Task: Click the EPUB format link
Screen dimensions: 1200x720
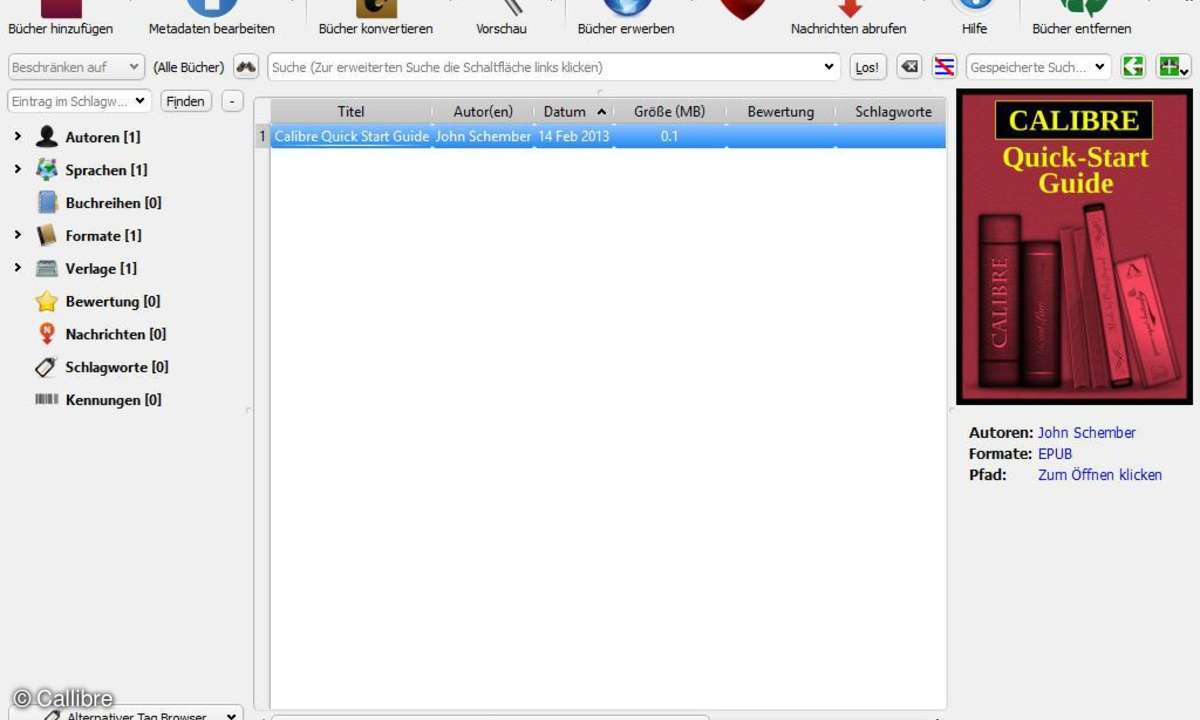Action: click(x=1055, y=454)
